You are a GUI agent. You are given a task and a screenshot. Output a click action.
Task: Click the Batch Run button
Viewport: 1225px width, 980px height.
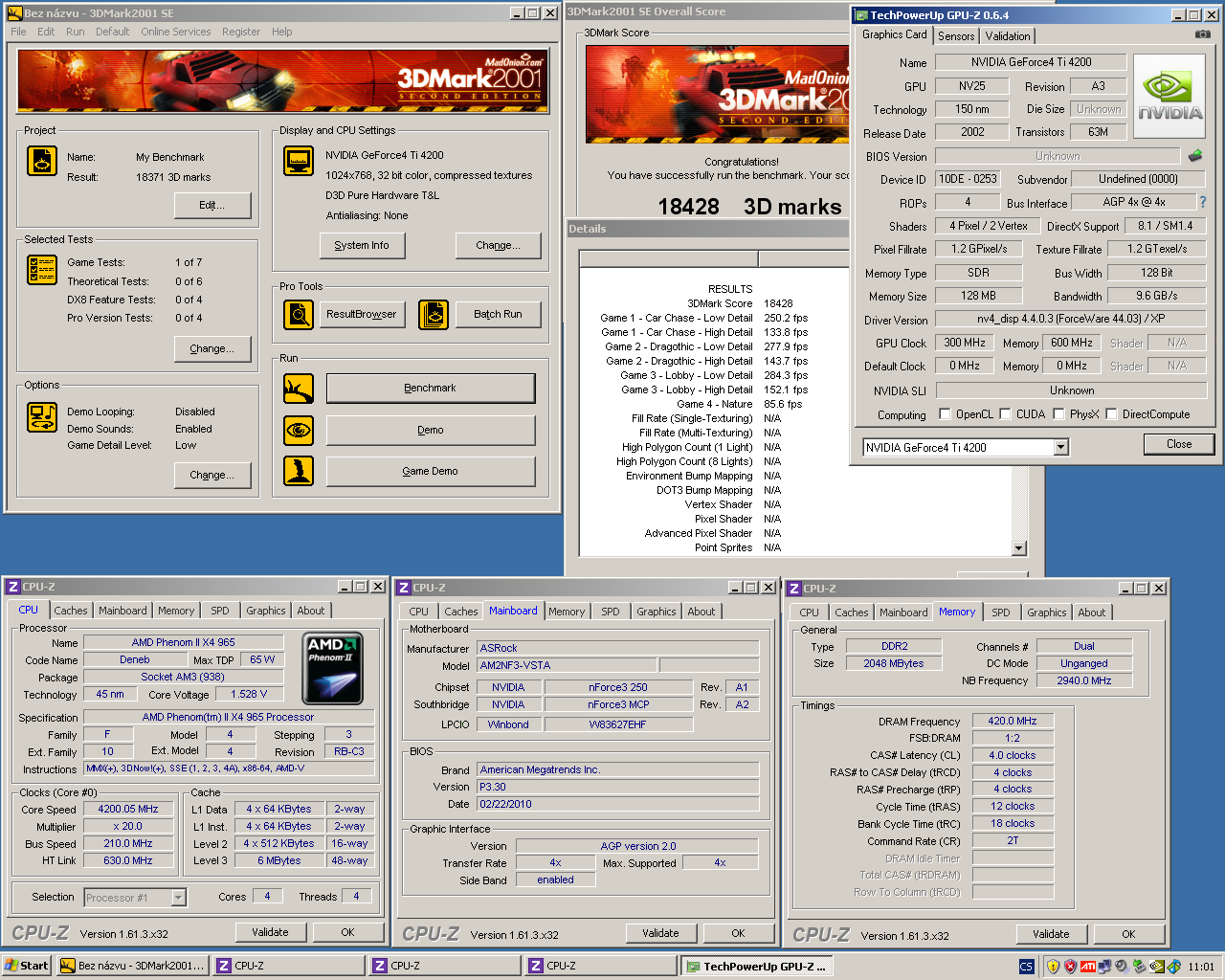(498, 314)
